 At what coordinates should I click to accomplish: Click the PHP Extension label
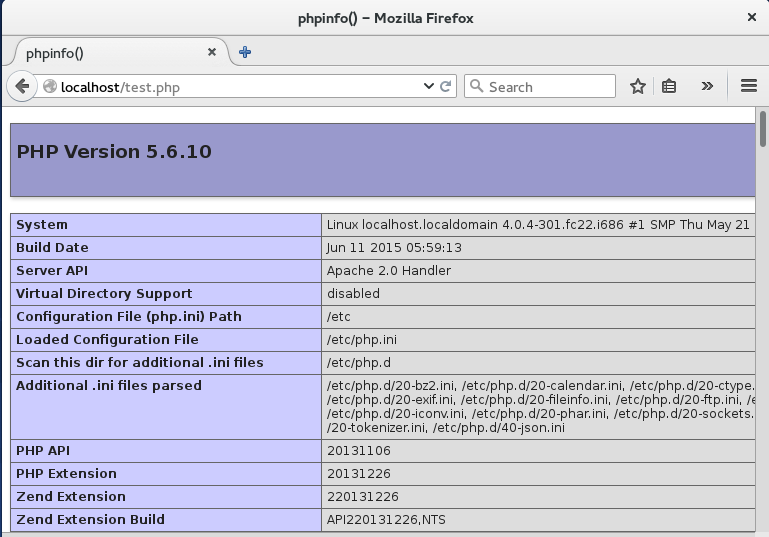click(66, 474)
